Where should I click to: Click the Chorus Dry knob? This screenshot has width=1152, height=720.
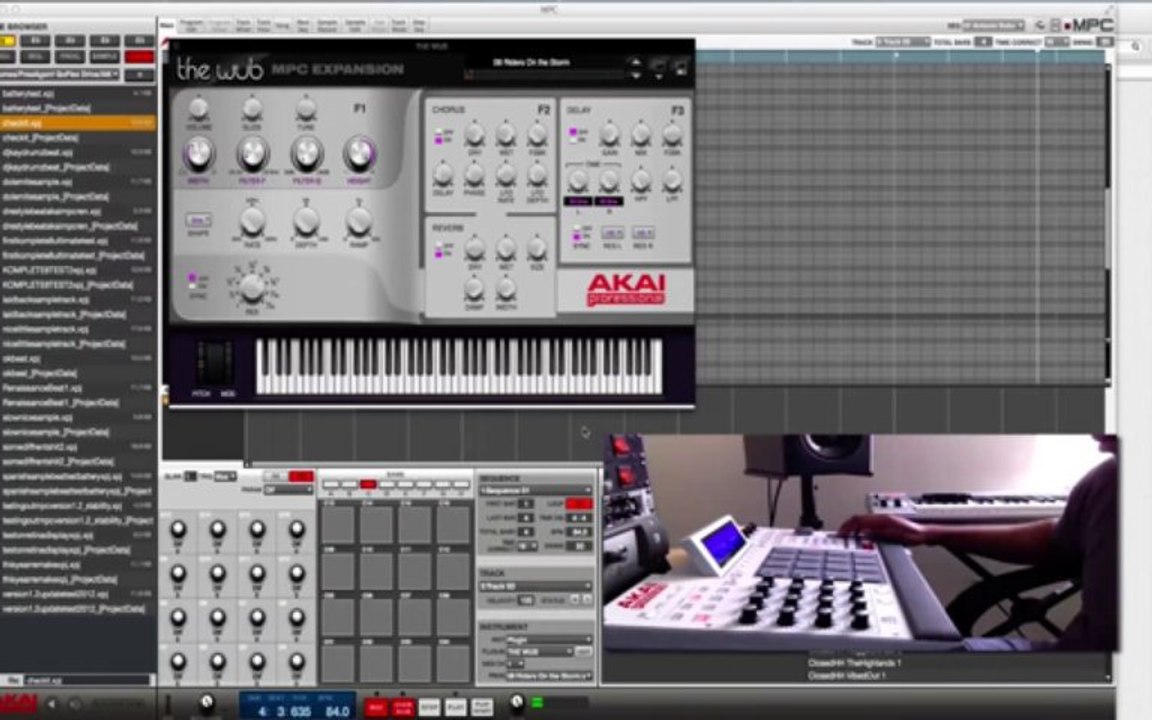(x=475, y=134)
